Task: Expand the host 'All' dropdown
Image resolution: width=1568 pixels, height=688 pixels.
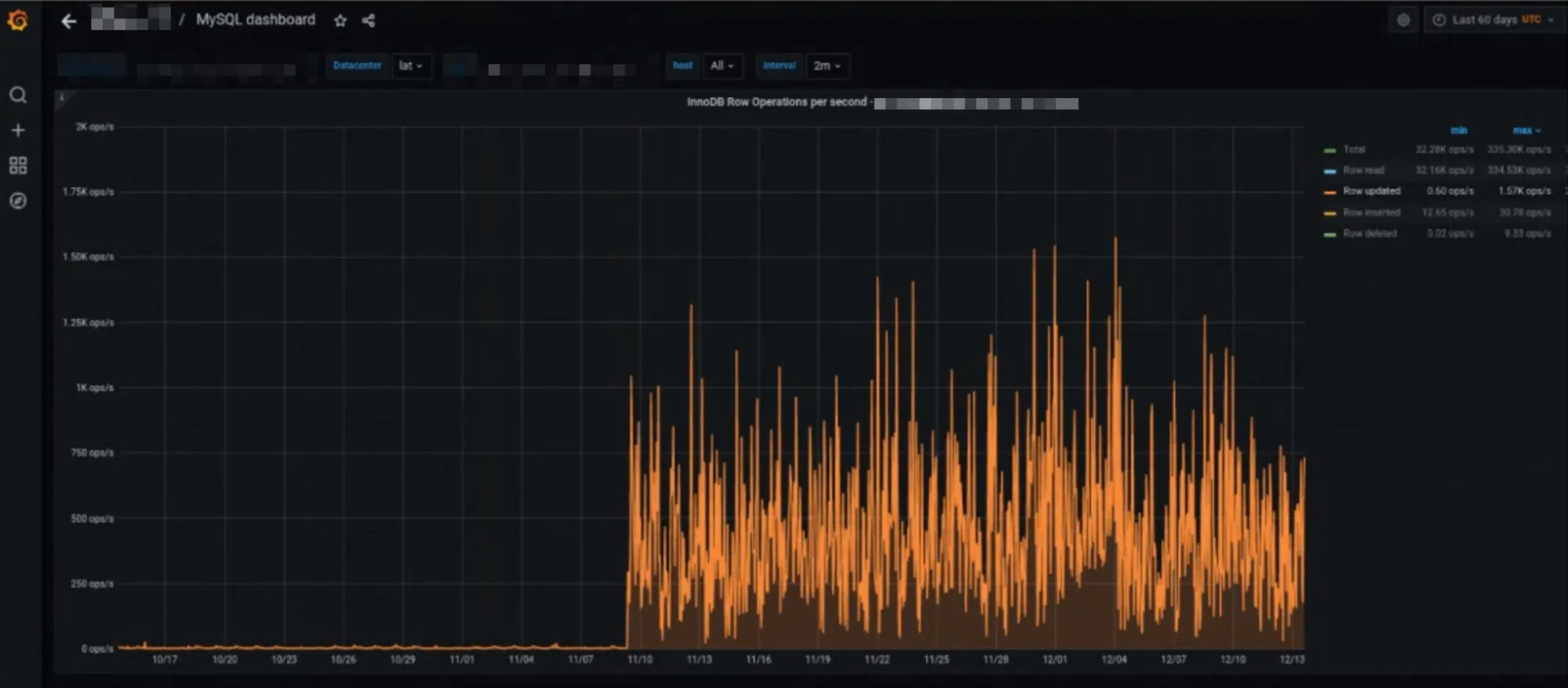Action: 722,66
